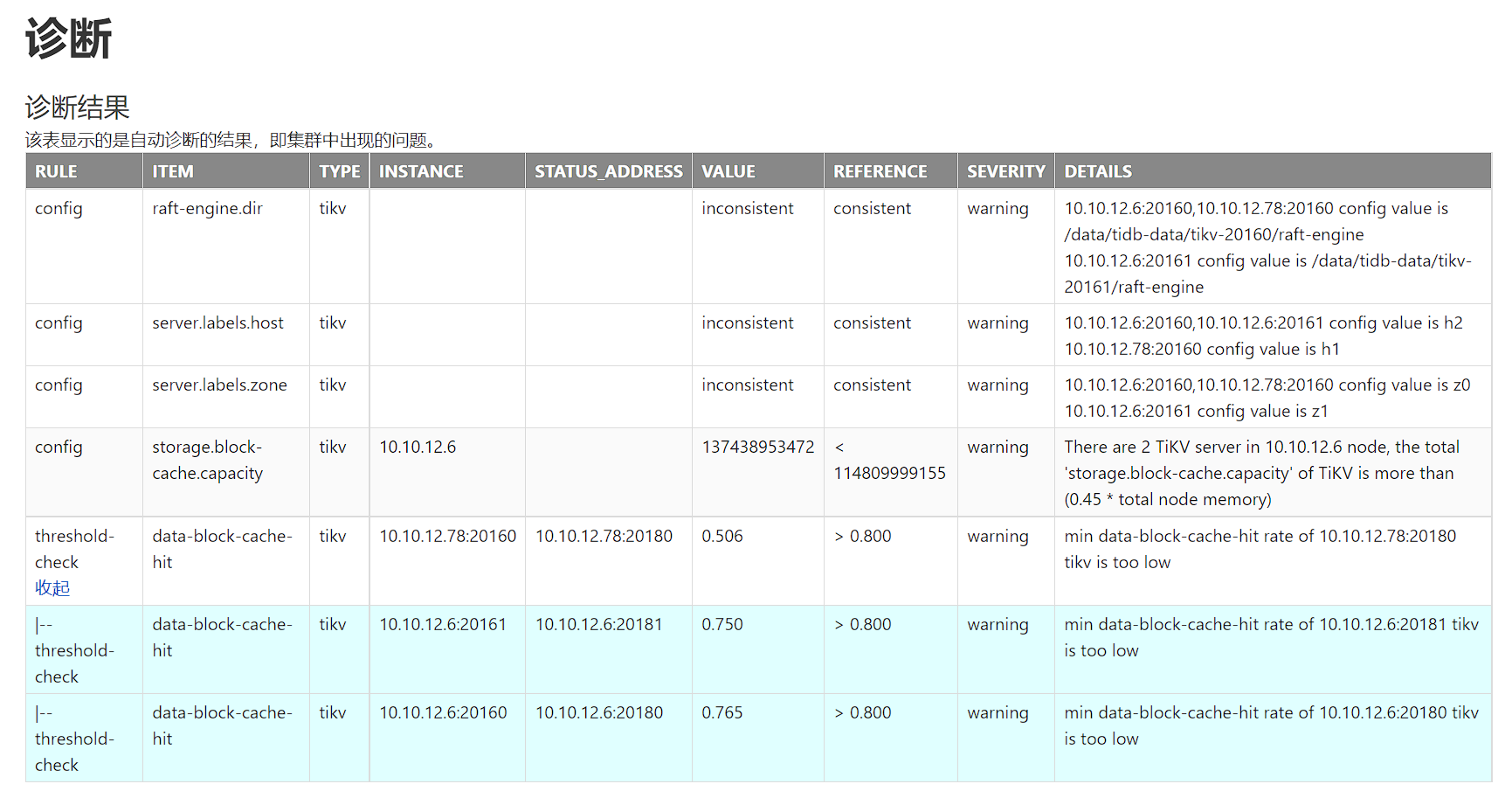Click the TYPE column header

340,171
